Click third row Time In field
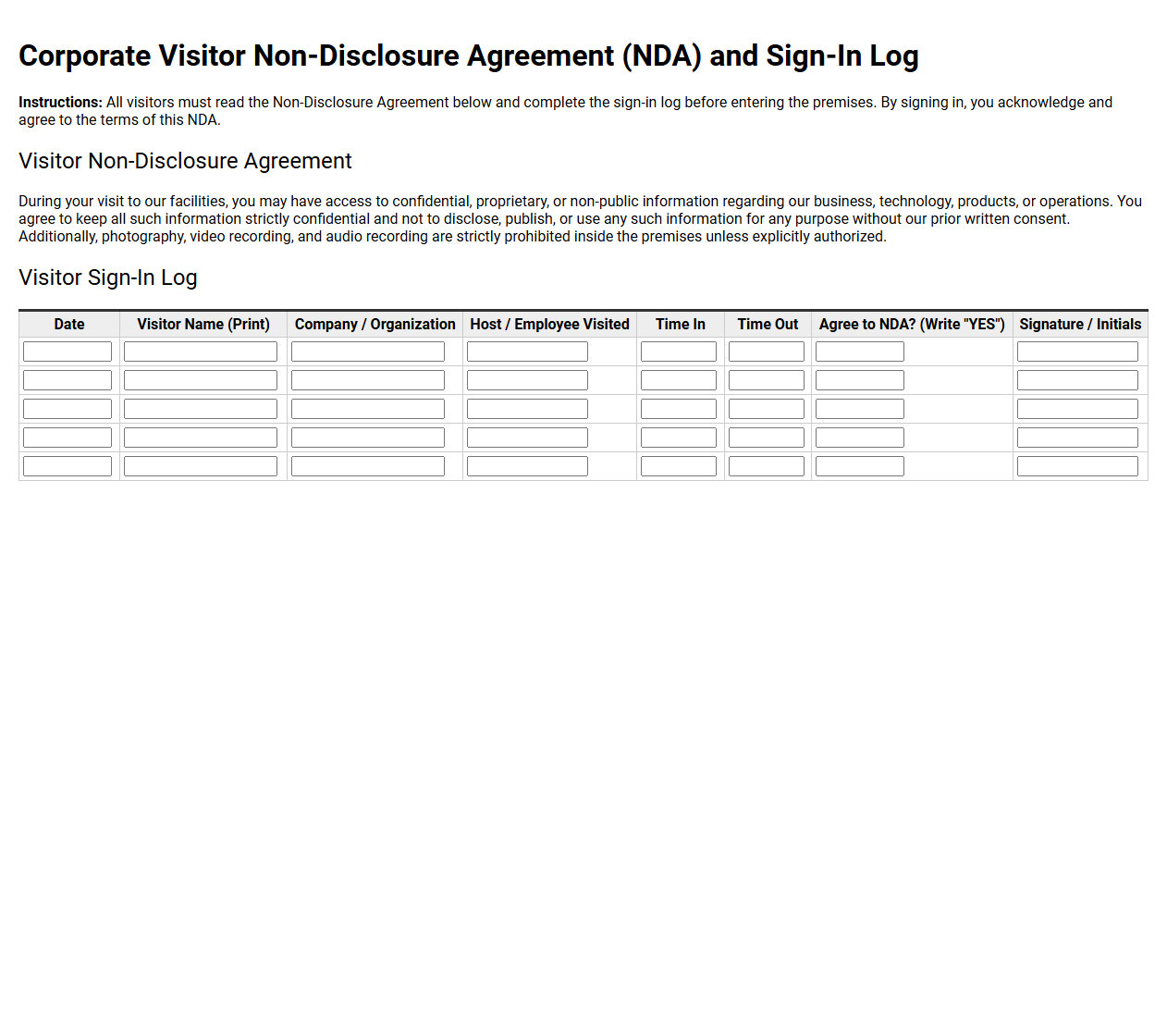This screenshot has width=1167, height=1036. (x=679, y=409)
